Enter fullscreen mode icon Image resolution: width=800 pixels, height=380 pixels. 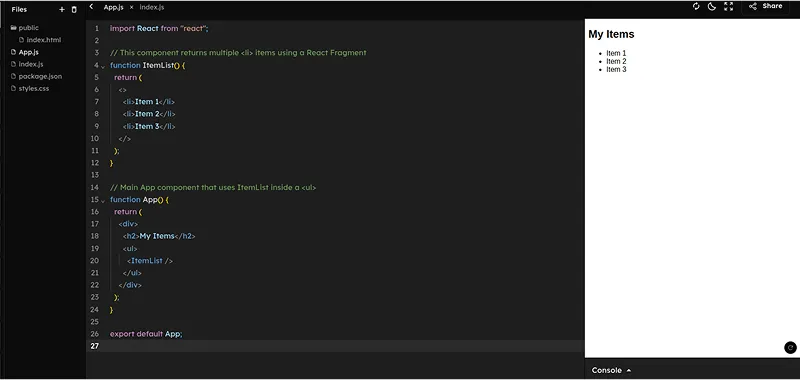(728, 6)
